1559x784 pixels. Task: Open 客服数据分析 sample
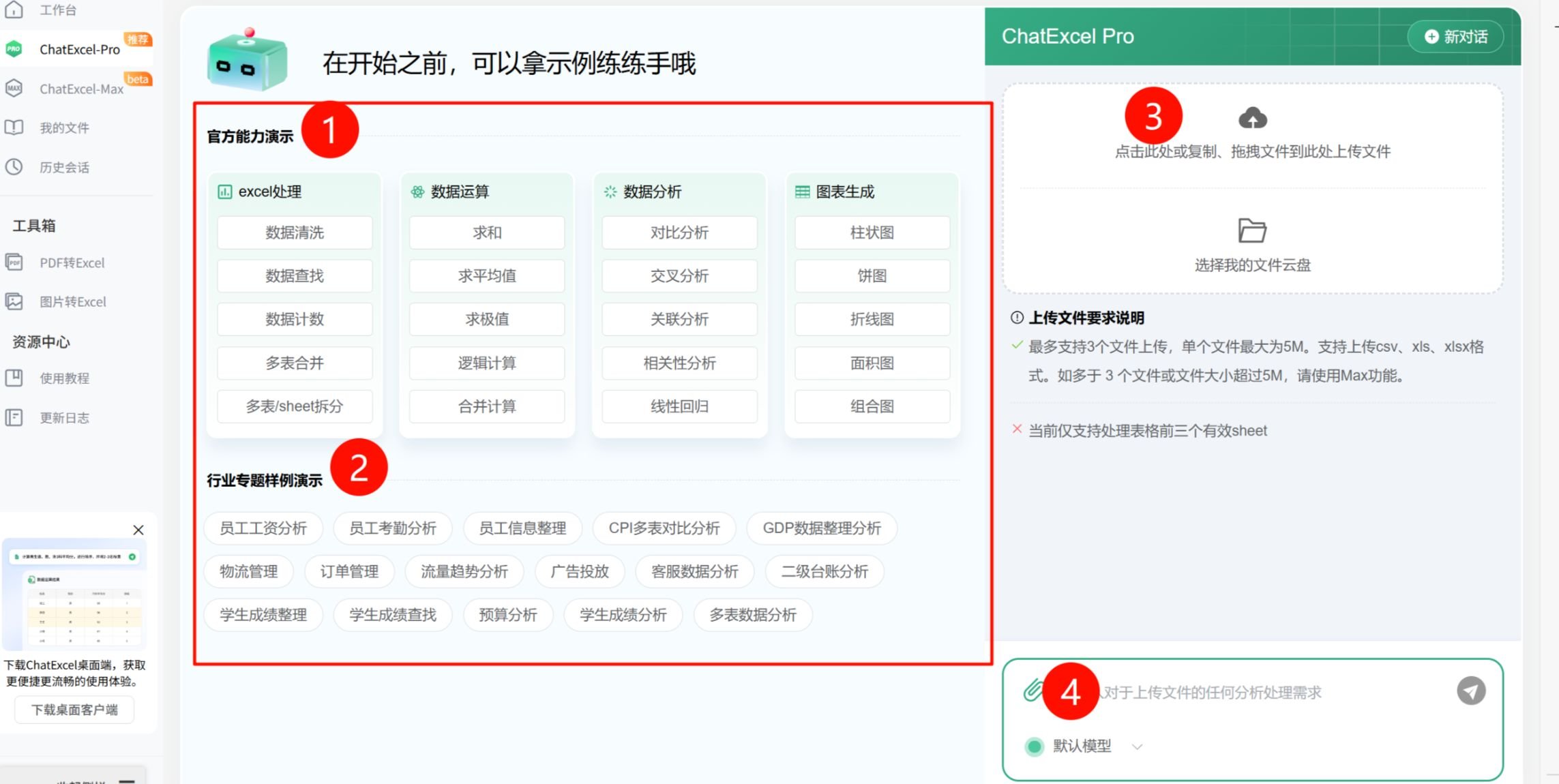[x=695, y=571]
